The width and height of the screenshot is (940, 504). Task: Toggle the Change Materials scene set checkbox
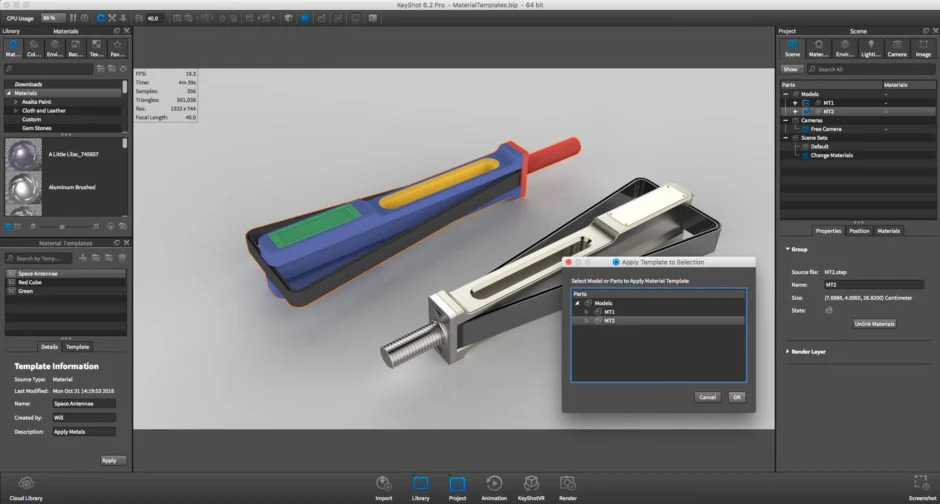[804, 155]
